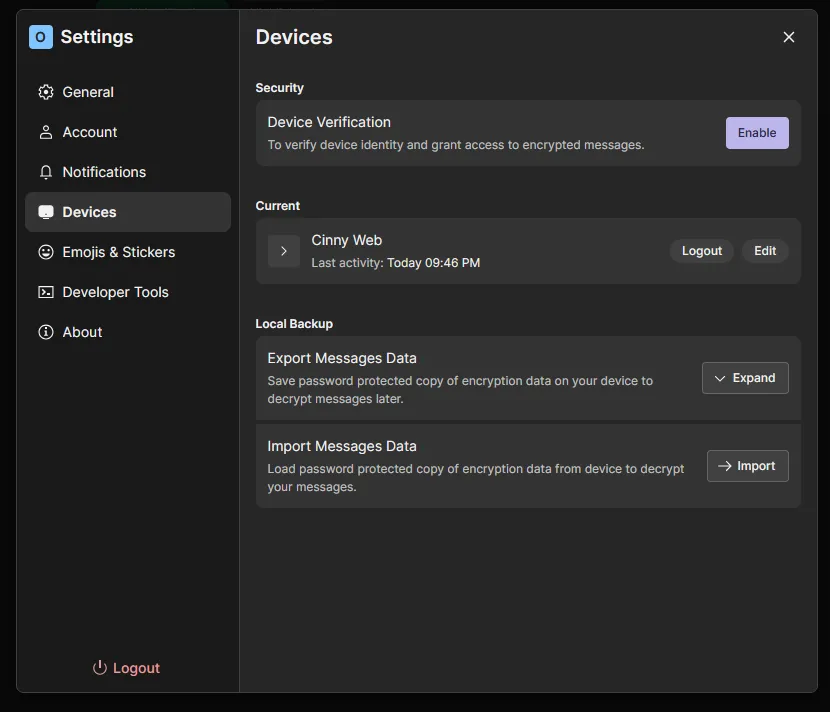Switch to the Account settings page
This screenshot has width=830, height=712.
tap(90, 132)
